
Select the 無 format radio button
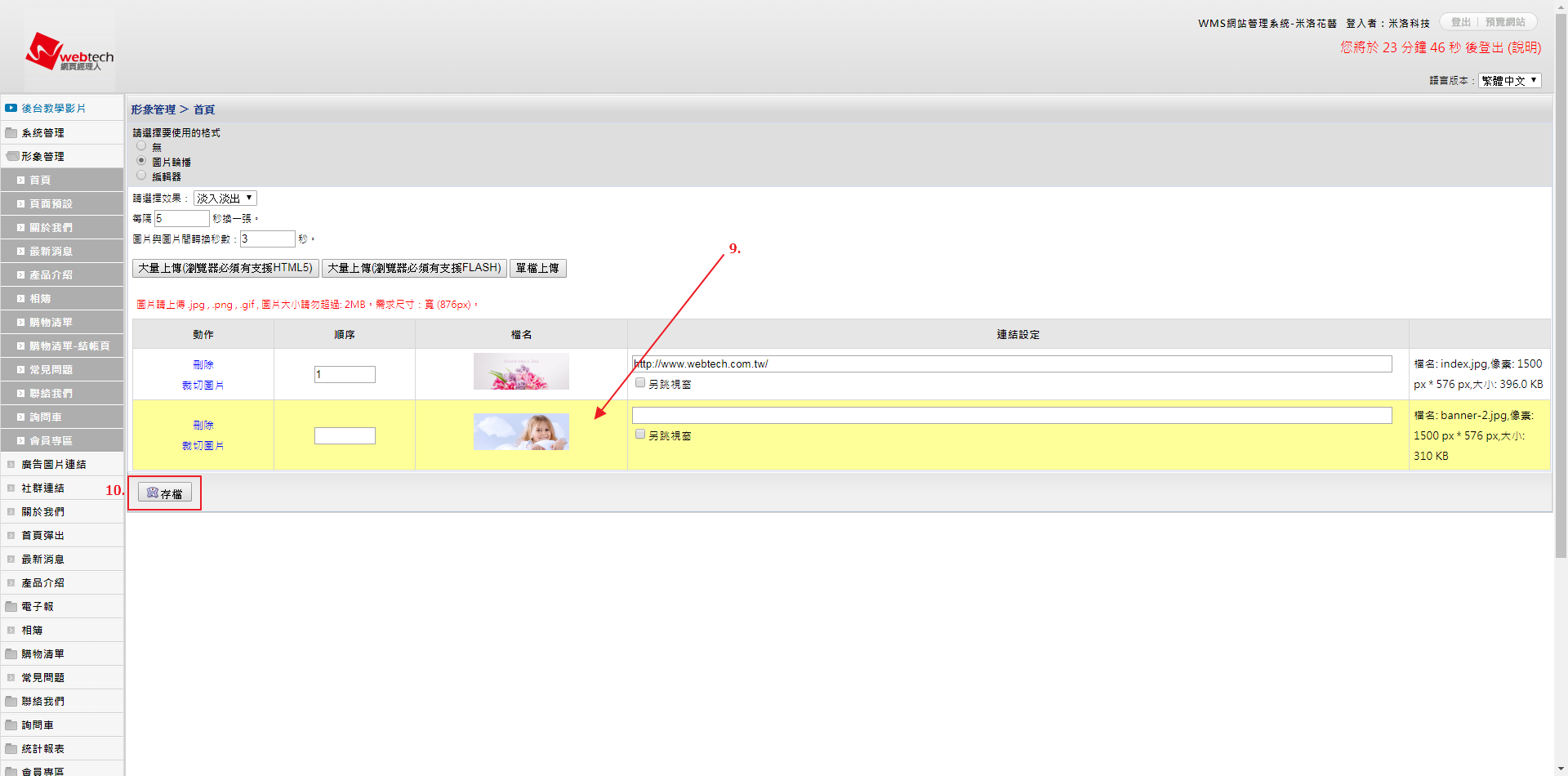tap(141, 146)
